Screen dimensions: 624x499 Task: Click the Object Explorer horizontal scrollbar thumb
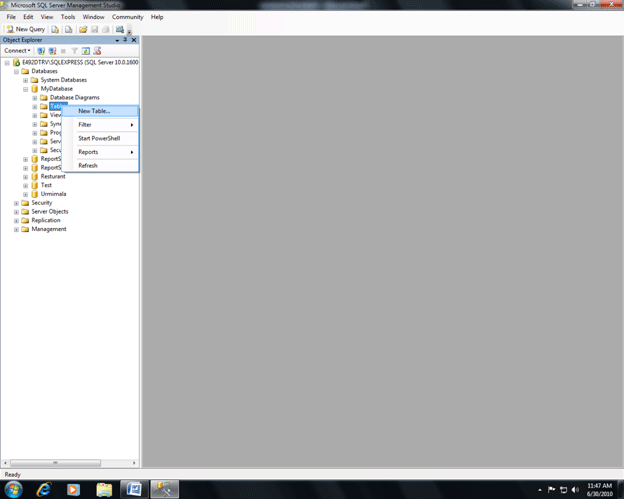[x=55, y=463]
